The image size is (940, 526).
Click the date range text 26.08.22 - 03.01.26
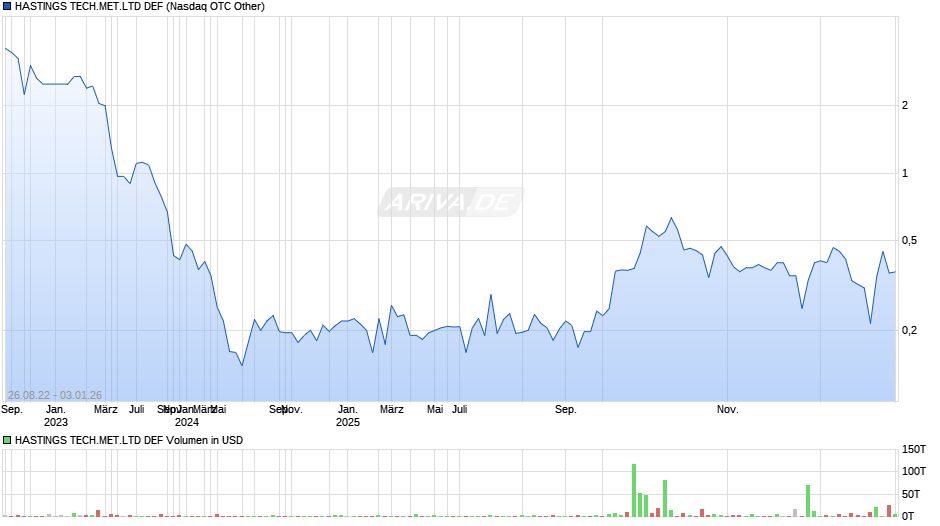[55, 395]
